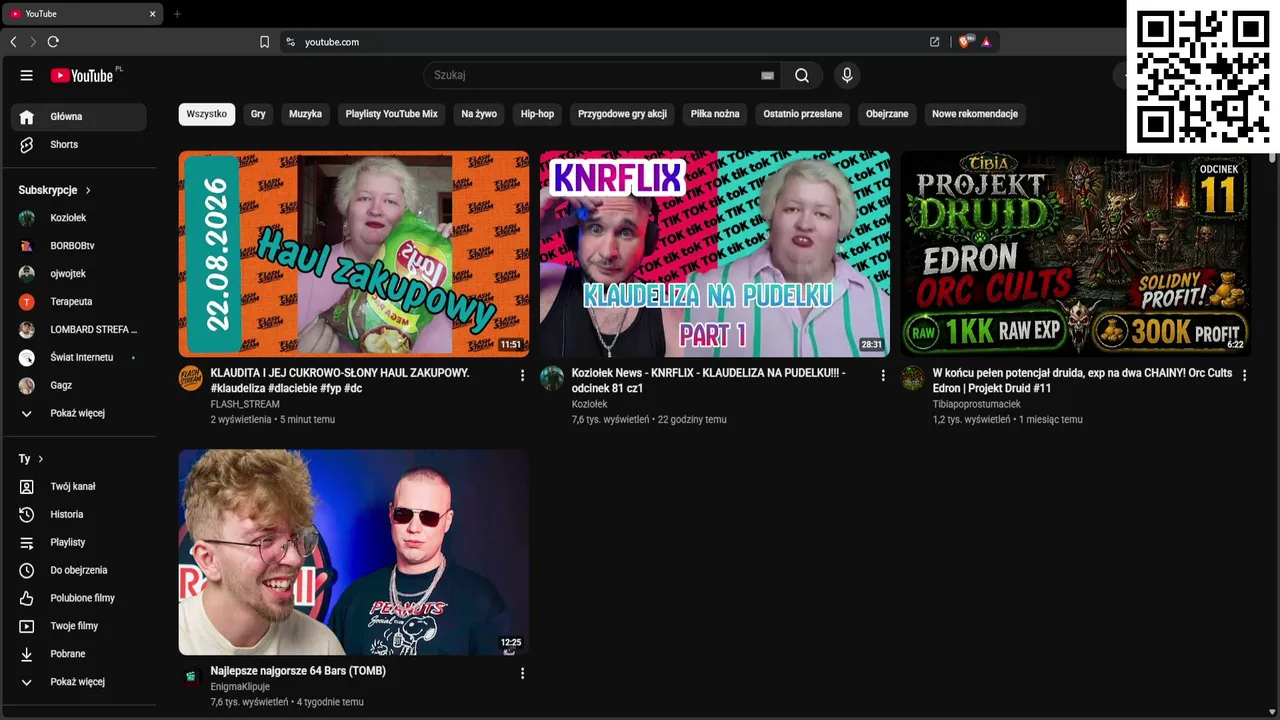Screen dimensions: 1280x720
Task: Open the YouTube guide hamburger menu
Action: pyautogui.click(x=27, y=75)
